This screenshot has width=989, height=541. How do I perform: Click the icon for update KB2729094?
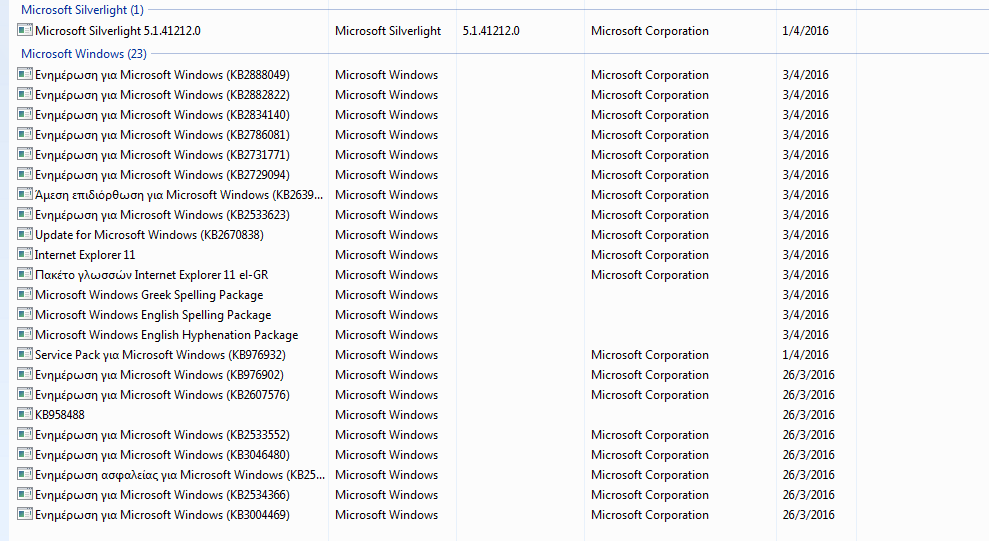[25, 174]
